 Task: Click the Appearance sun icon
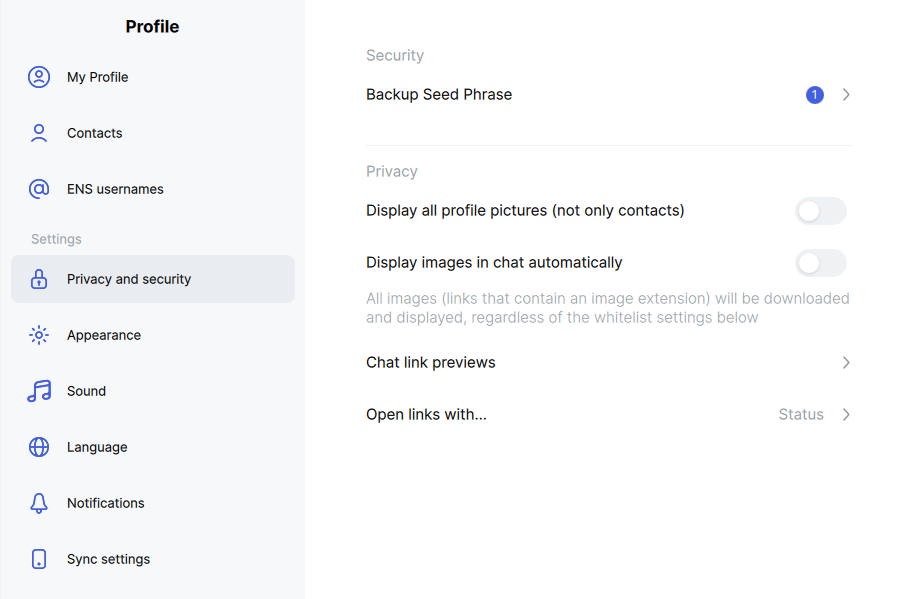[39, 335]
